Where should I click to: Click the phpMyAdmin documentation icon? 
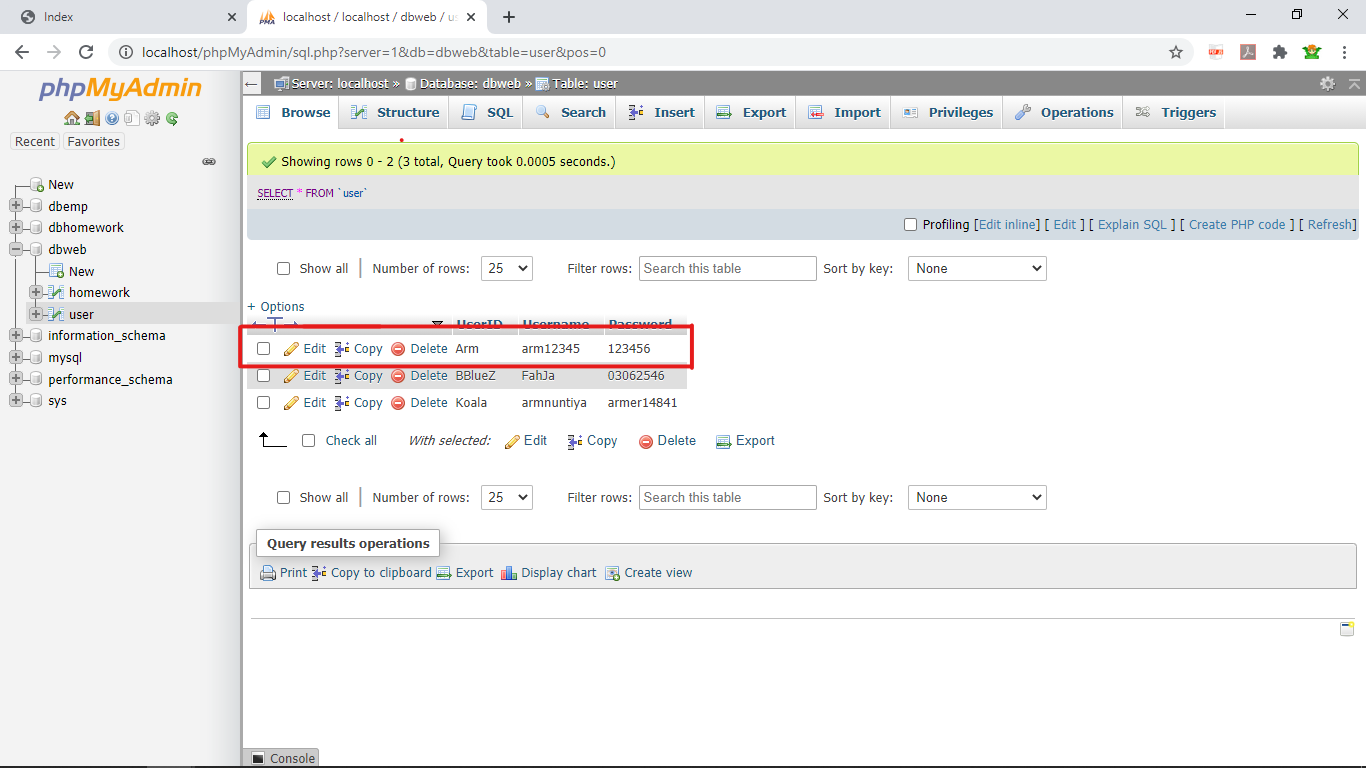click(112, 118)
